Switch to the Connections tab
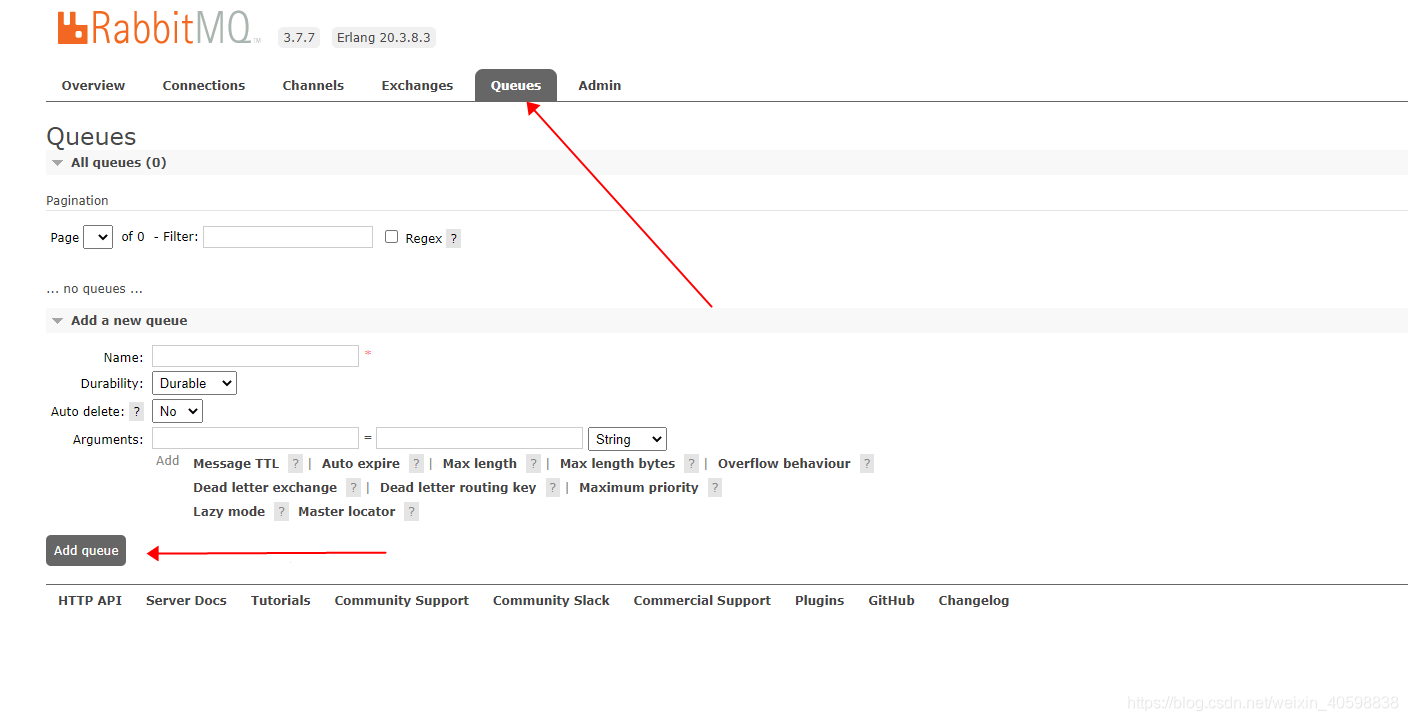This screenshot has height=721, width=1408. pyautogui.click(x=204, y=85)
